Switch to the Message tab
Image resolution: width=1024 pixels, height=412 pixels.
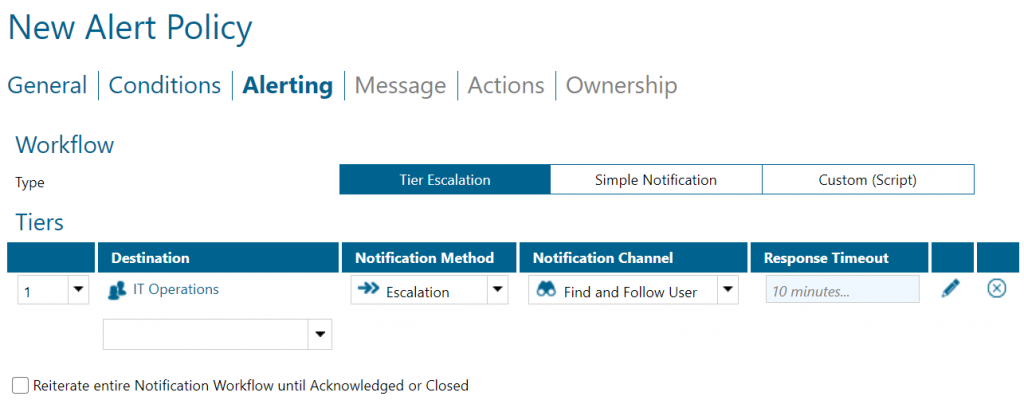pos(400,86)
